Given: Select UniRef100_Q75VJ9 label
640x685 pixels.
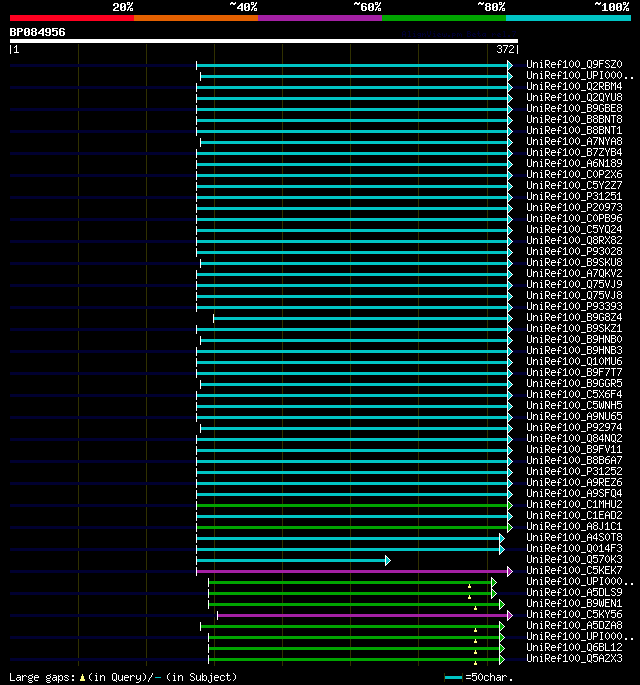Looking at the screenshot, I should point(574,284).
